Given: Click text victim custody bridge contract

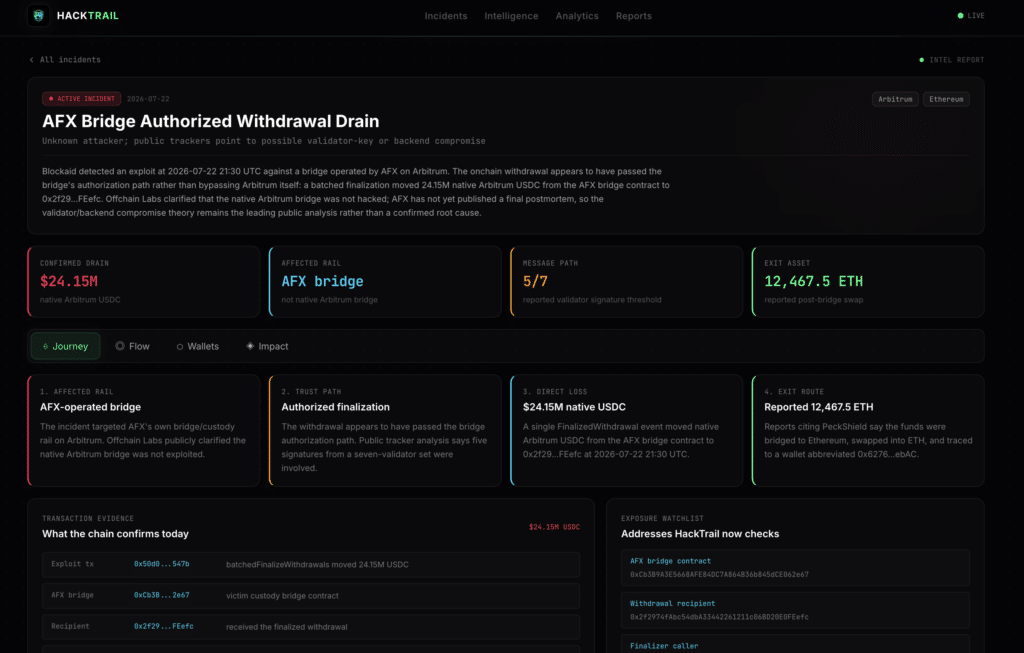Looking at the screenshot, I should (x=282, y=596).
